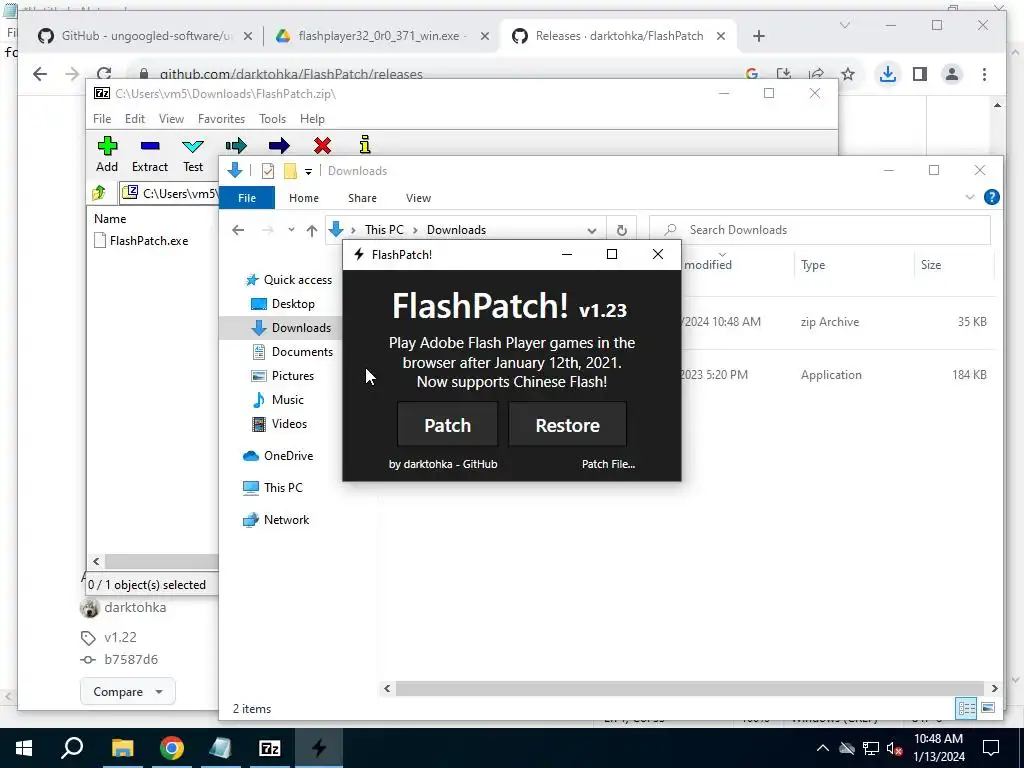This screenshot has width=1024, height=768.
Task: Click the Search Downloads field
Action: click(x=820, y=230)
